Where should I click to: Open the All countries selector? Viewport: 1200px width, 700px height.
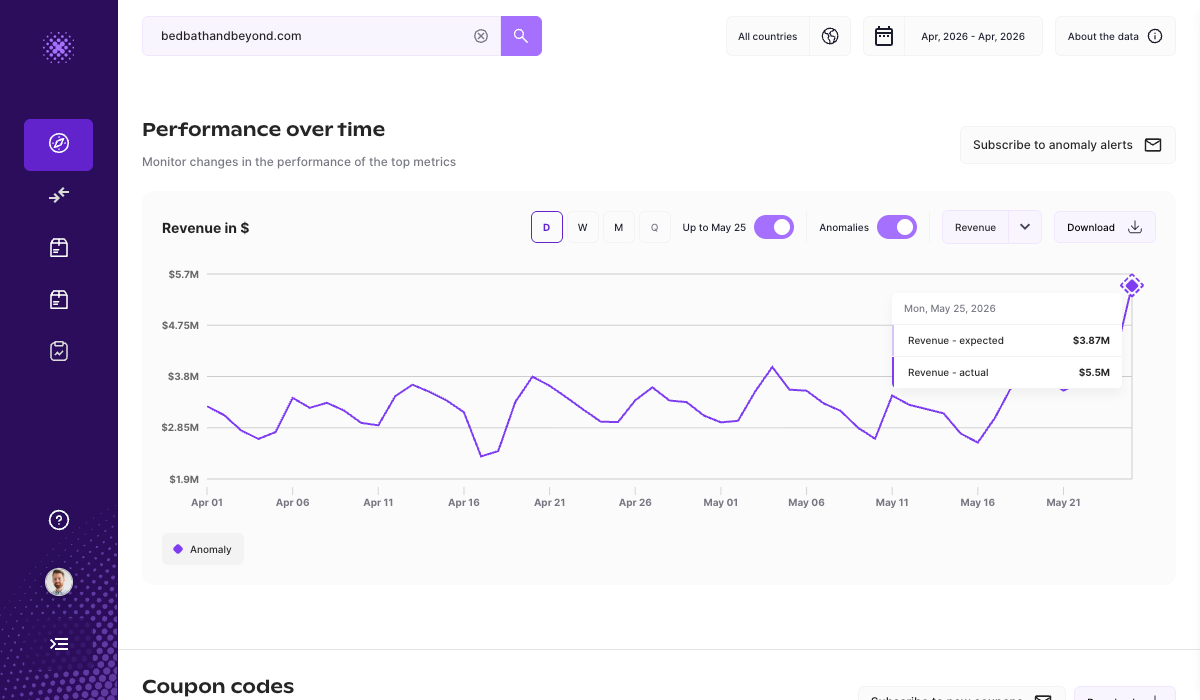tap(768, 36)
